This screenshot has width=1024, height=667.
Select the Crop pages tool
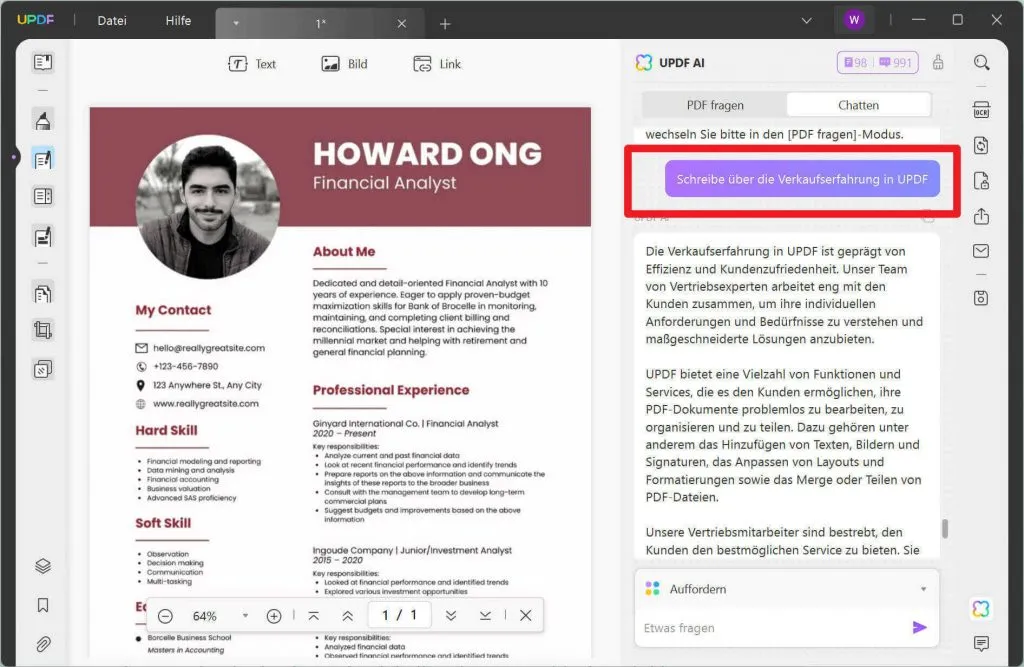[x=43, y=331]
